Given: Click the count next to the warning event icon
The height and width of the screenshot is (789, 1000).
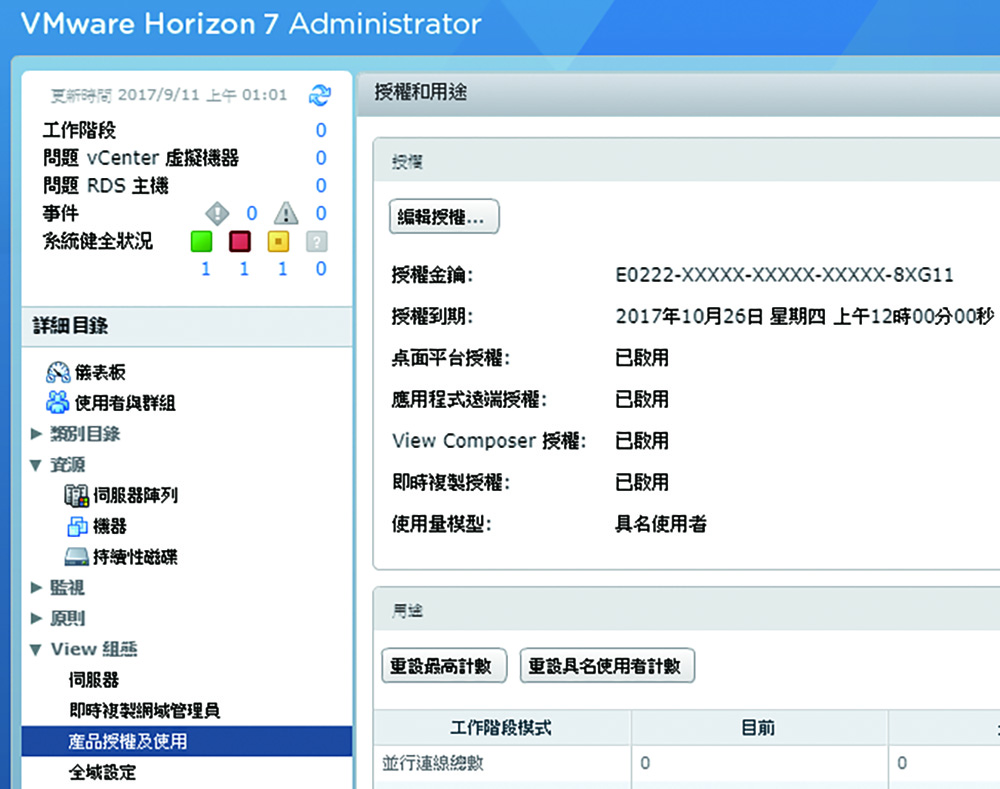Looking at the screenshot, I should (321, 213).
